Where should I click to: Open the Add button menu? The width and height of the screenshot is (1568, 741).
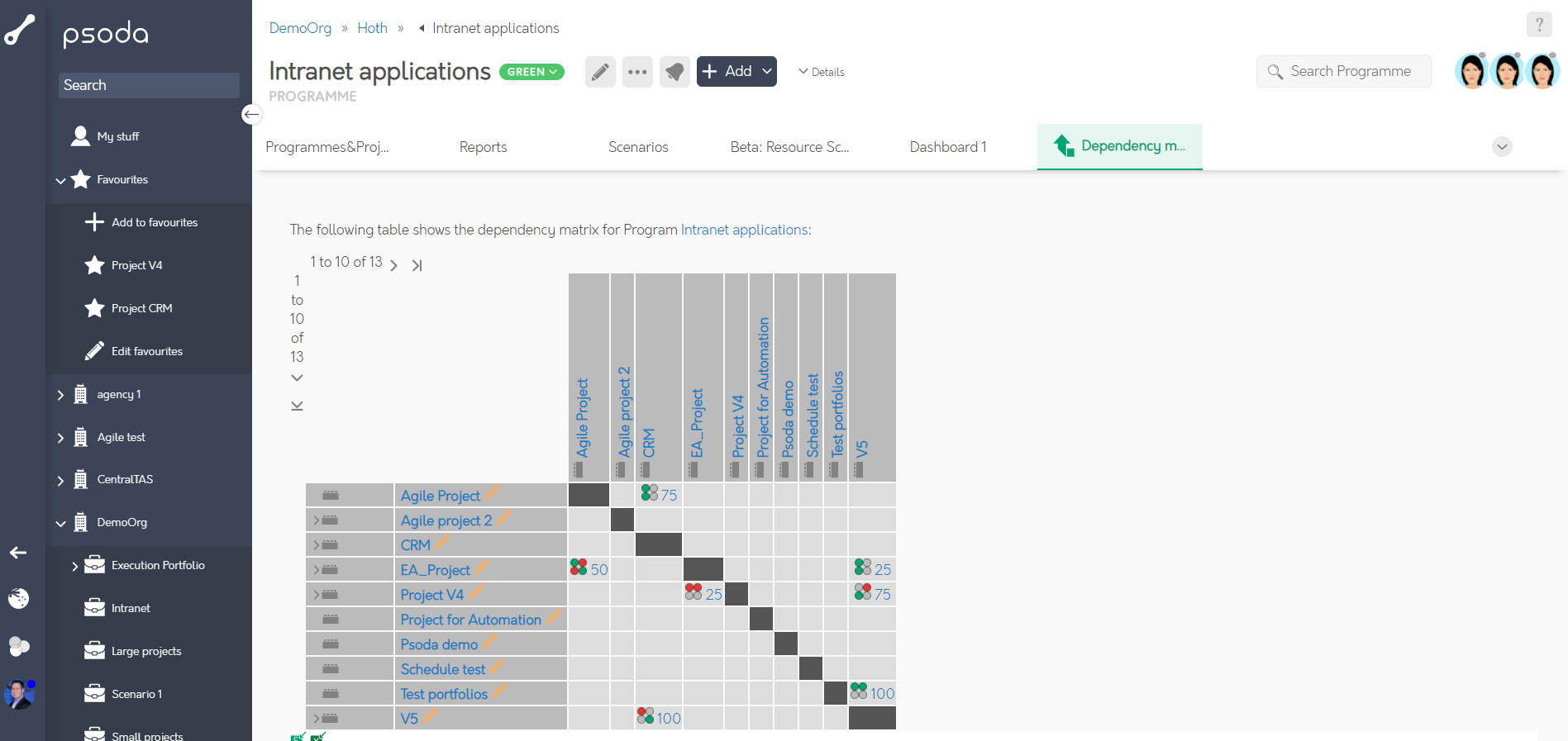click(x=736, y=72)
